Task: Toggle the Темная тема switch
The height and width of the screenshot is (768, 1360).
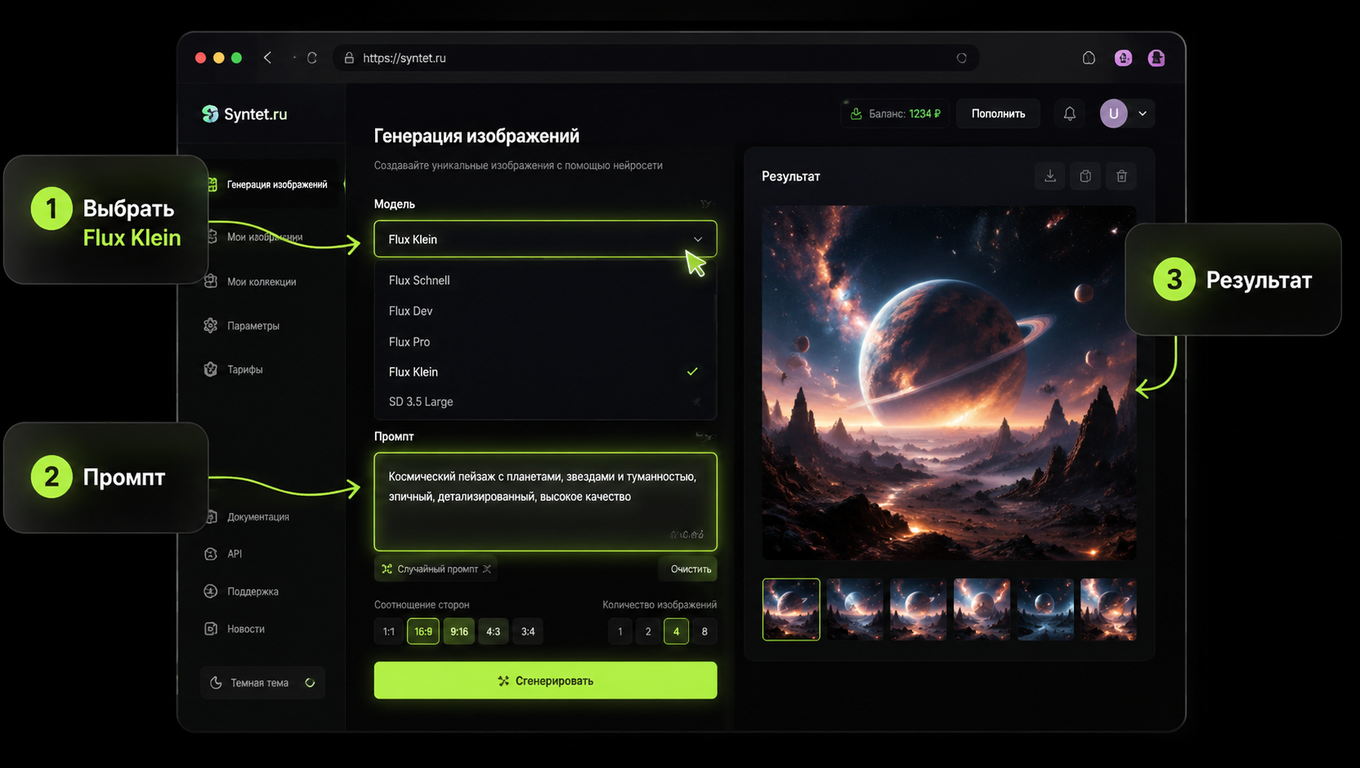Action: pyautogui.click(x=310, y=683)
